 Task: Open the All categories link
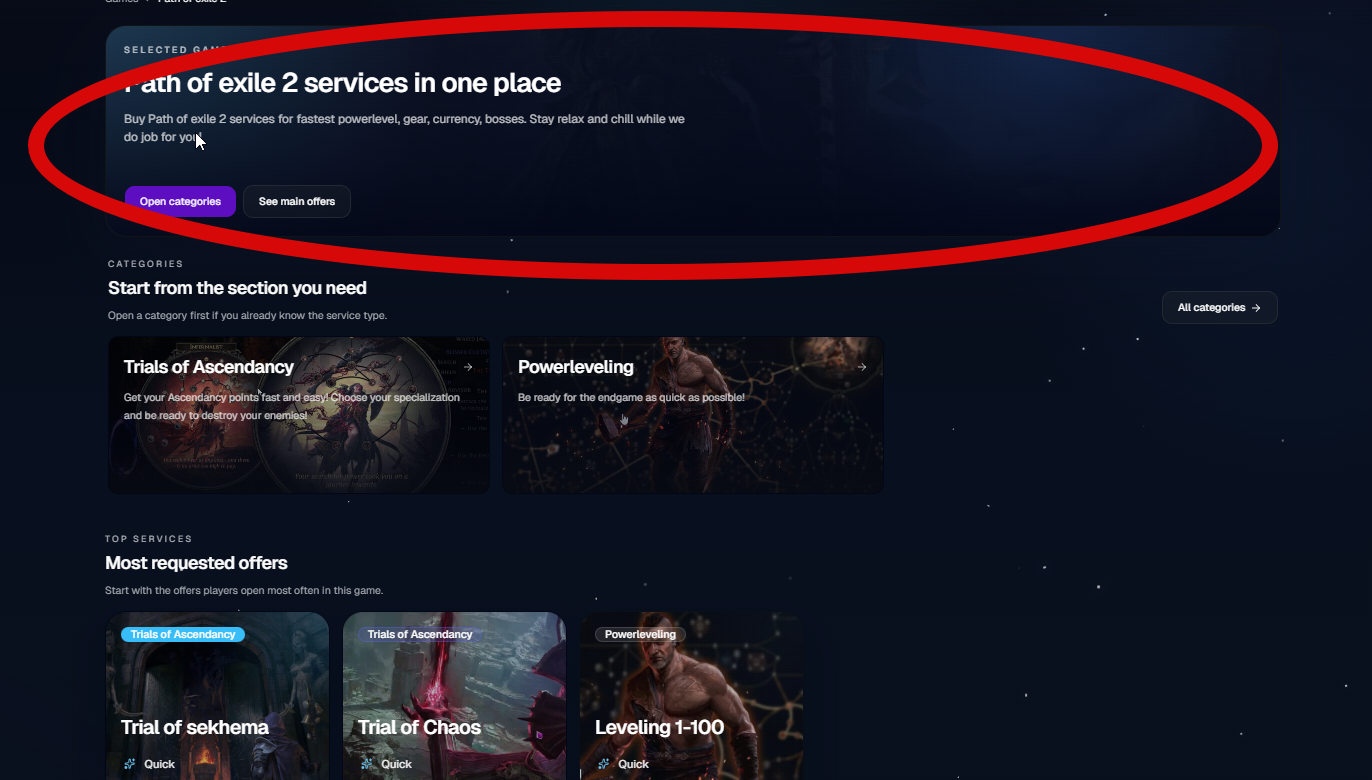coord(1219,308)
